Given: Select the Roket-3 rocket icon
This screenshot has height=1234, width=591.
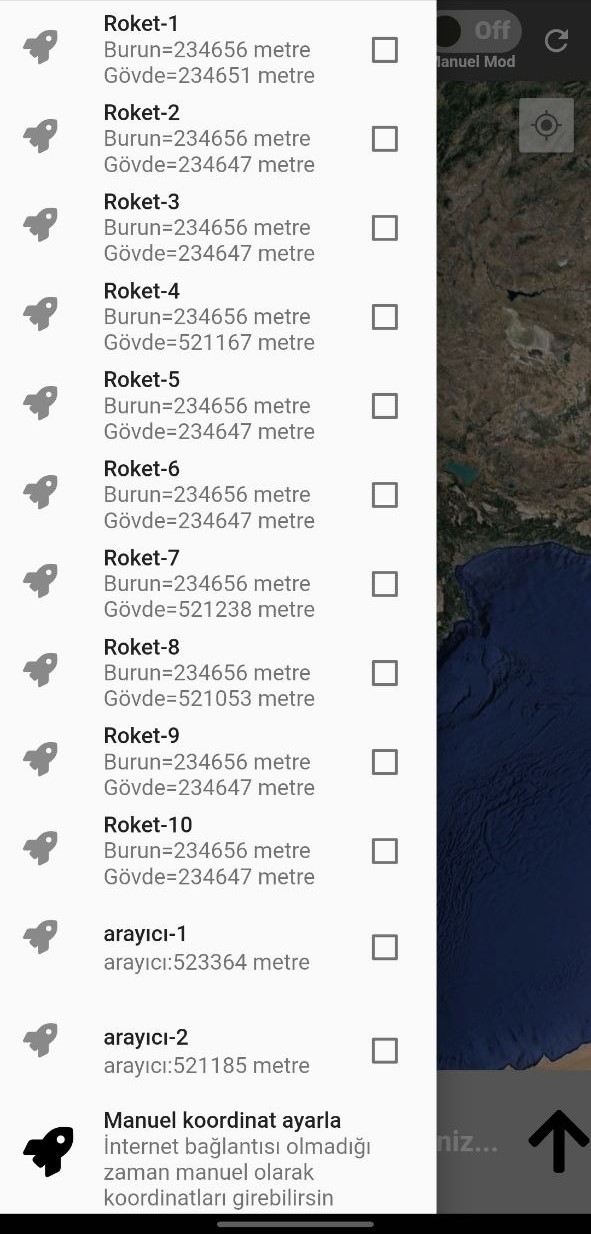Looking at the screenshot, I should pyautogui.click(x=40, y=224).
